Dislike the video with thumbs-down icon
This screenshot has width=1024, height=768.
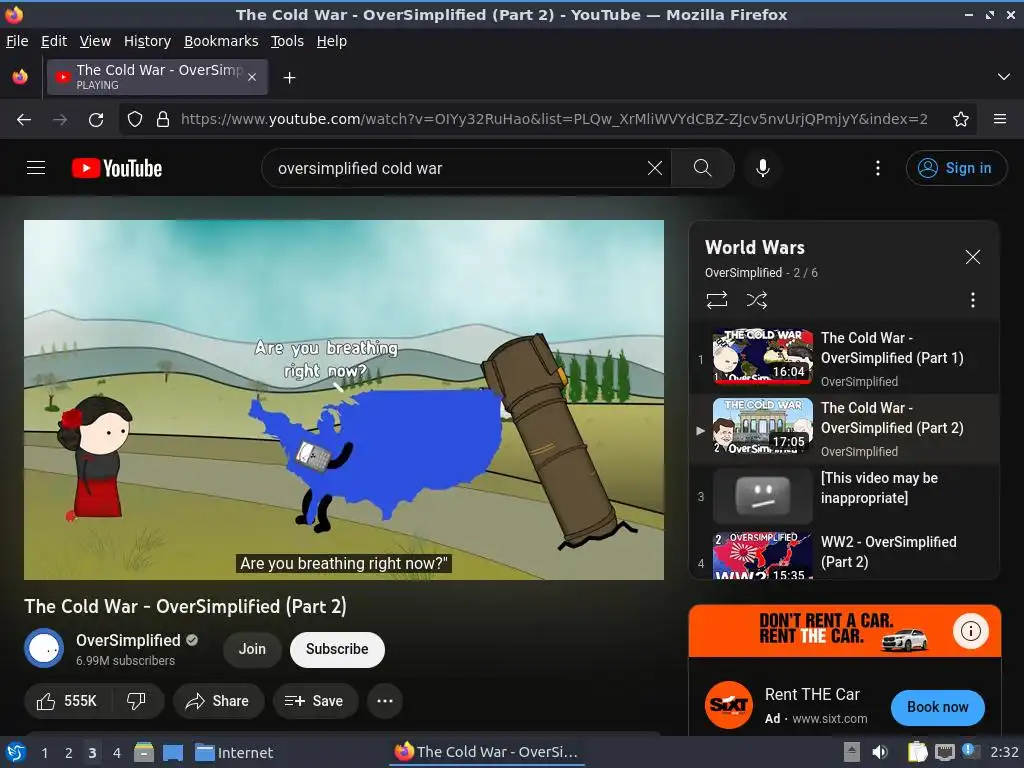pos(136,701)
